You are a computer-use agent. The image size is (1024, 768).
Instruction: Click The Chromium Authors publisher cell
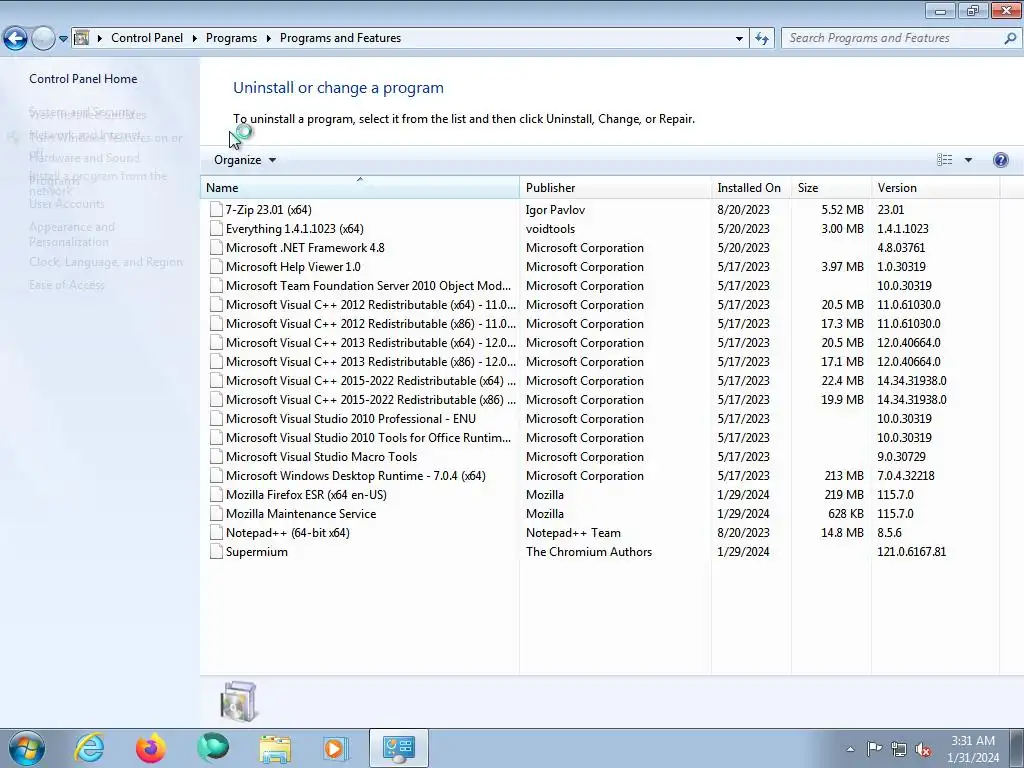tap(588, 552)
